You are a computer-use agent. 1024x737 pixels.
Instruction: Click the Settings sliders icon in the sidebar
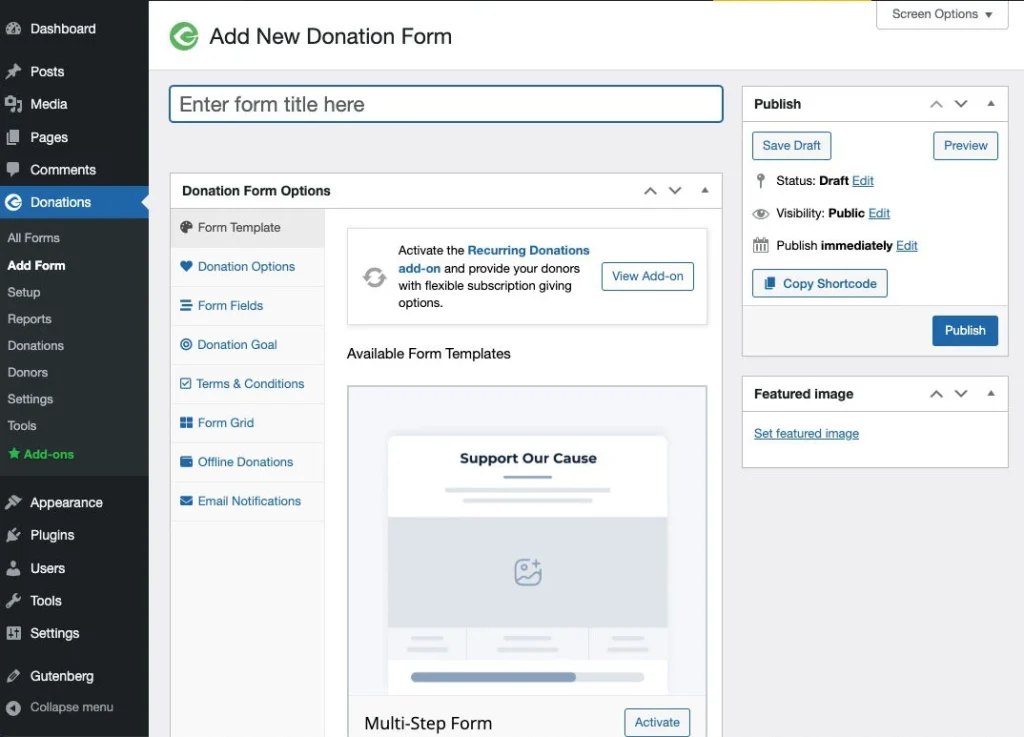tap(13, 633)
